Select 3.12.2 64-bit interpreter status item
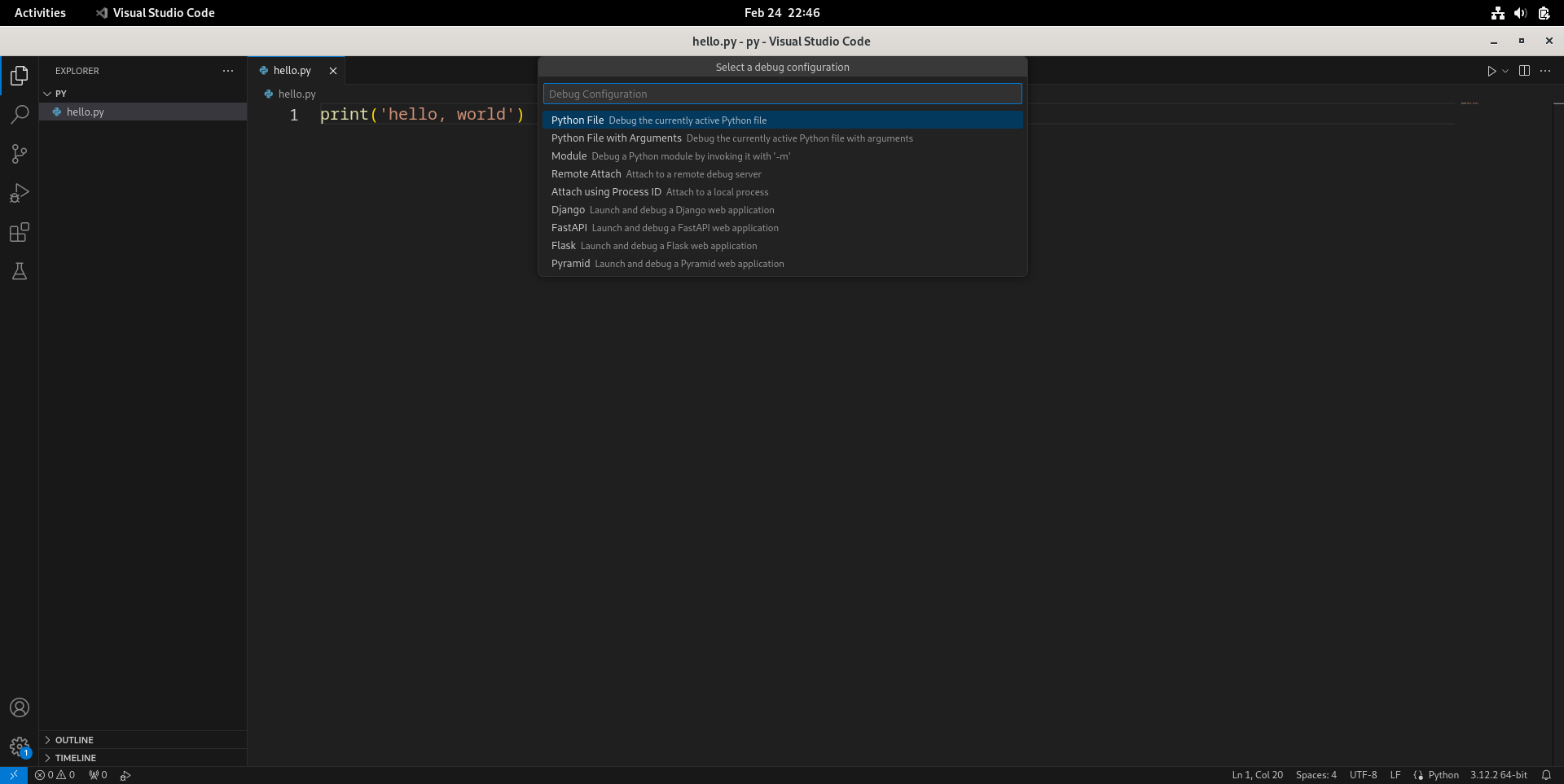 click(x=1499, y=775)
